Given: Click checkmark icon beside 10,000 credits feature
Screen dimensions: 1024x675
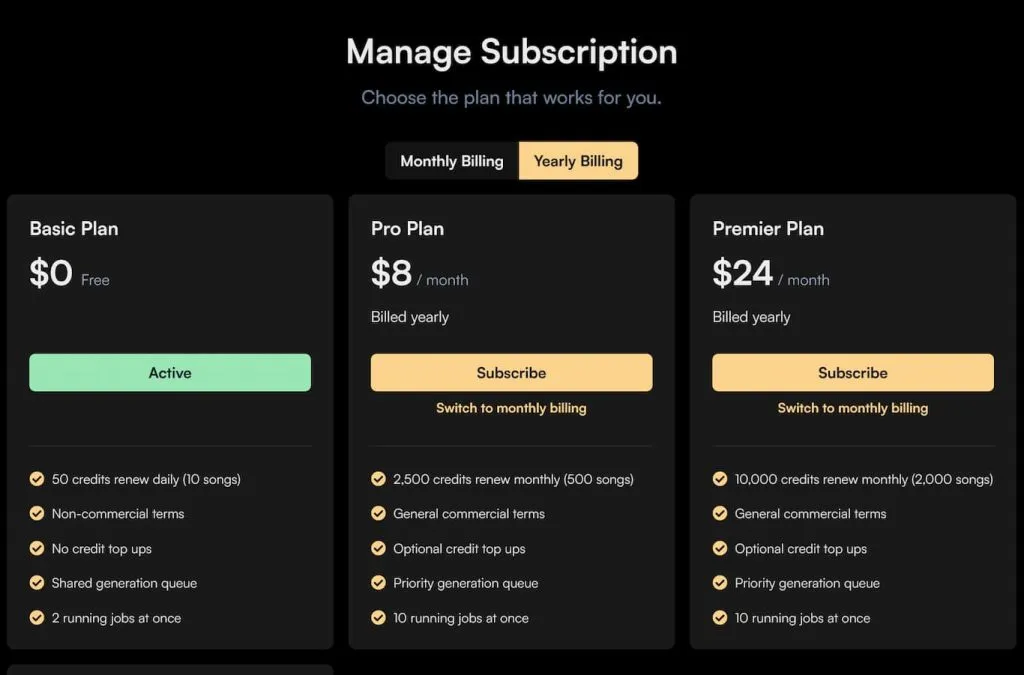Looking at the screenshot, I should pyautogui.click(x=720, y=479).
